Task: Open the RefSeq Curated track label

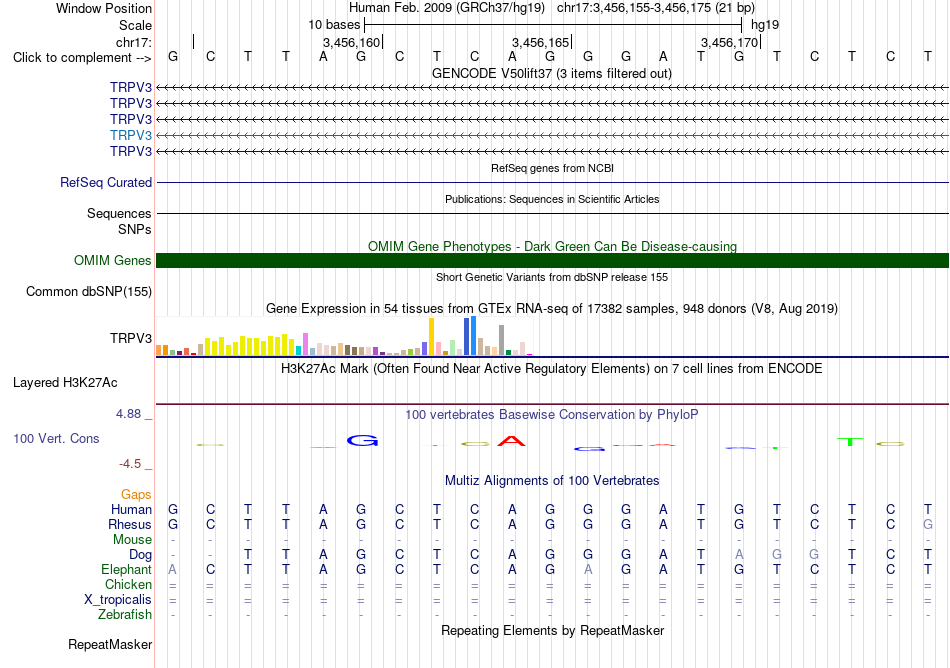Action: (106, 182)
